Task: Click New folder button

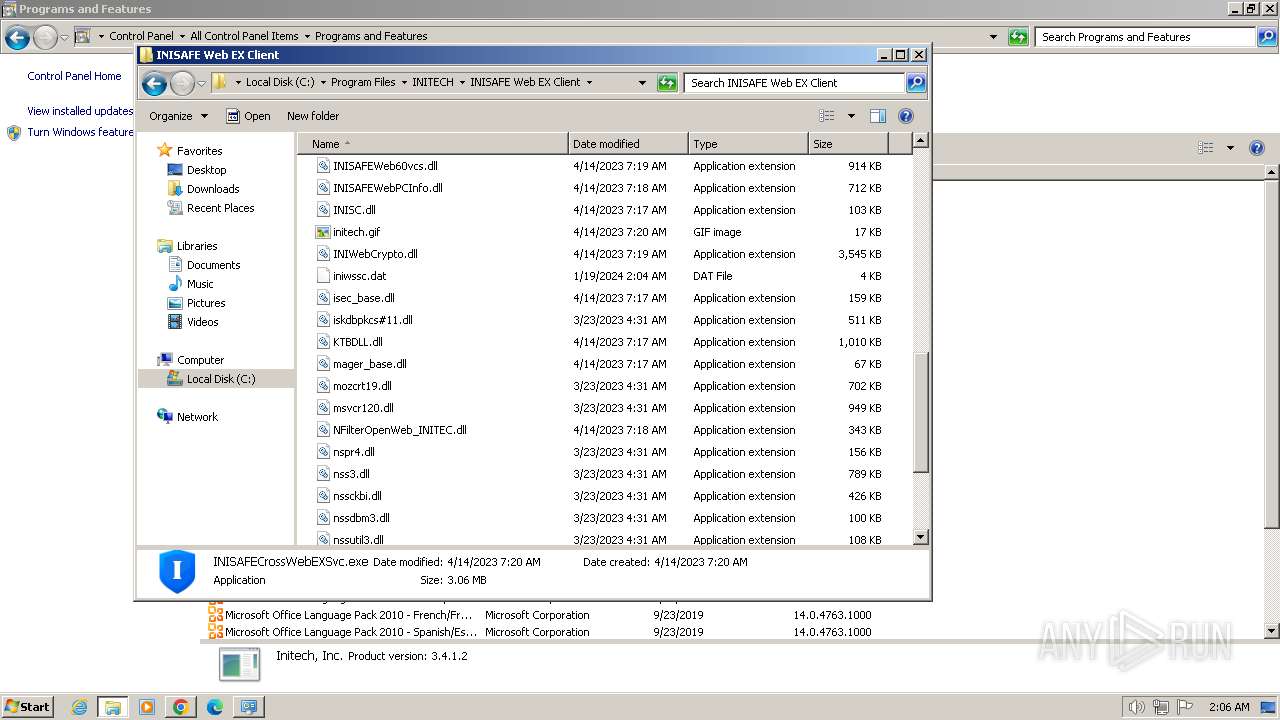Action: (x=313, y=116)
